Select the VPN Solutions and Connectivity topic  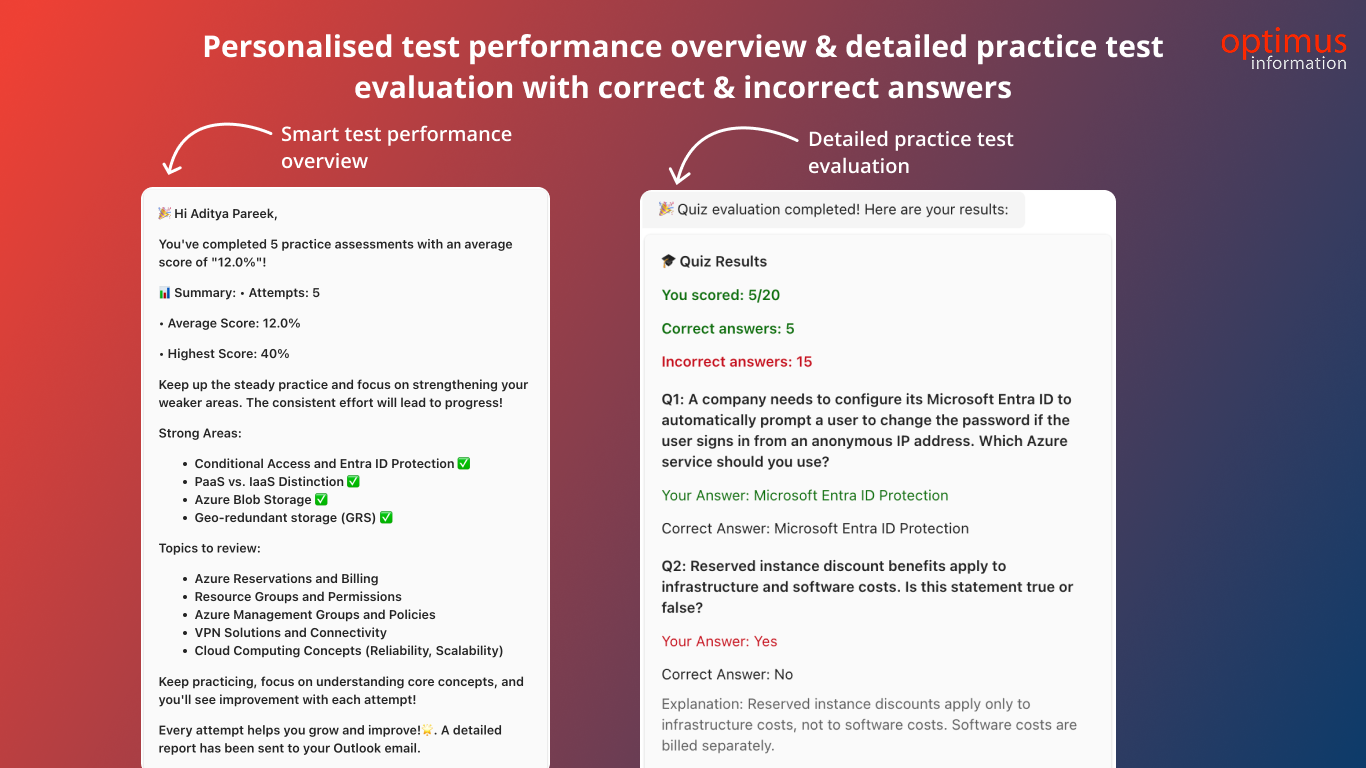pos(291,633)
